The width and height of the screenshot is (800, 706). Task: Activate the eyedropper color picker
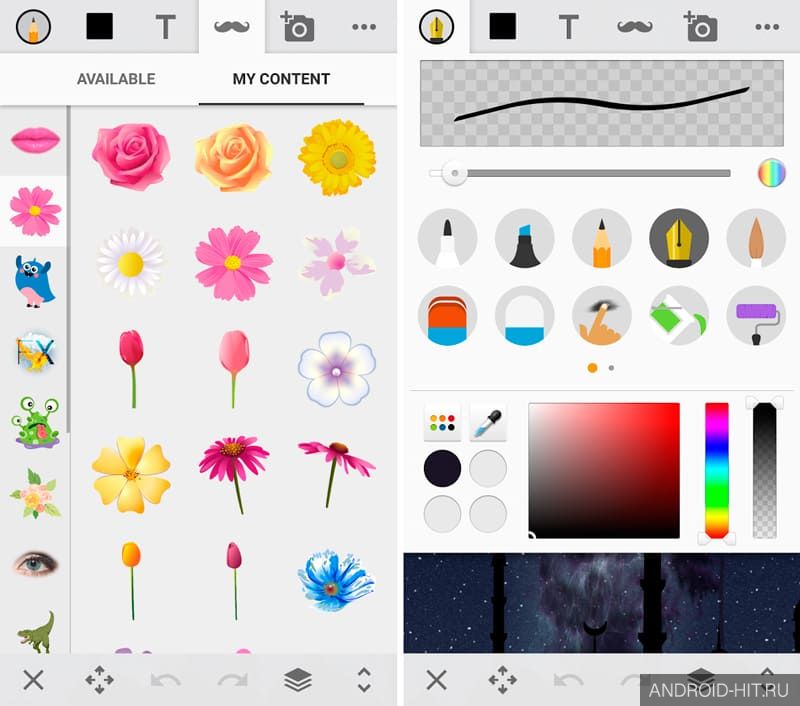tap(488, 422)
